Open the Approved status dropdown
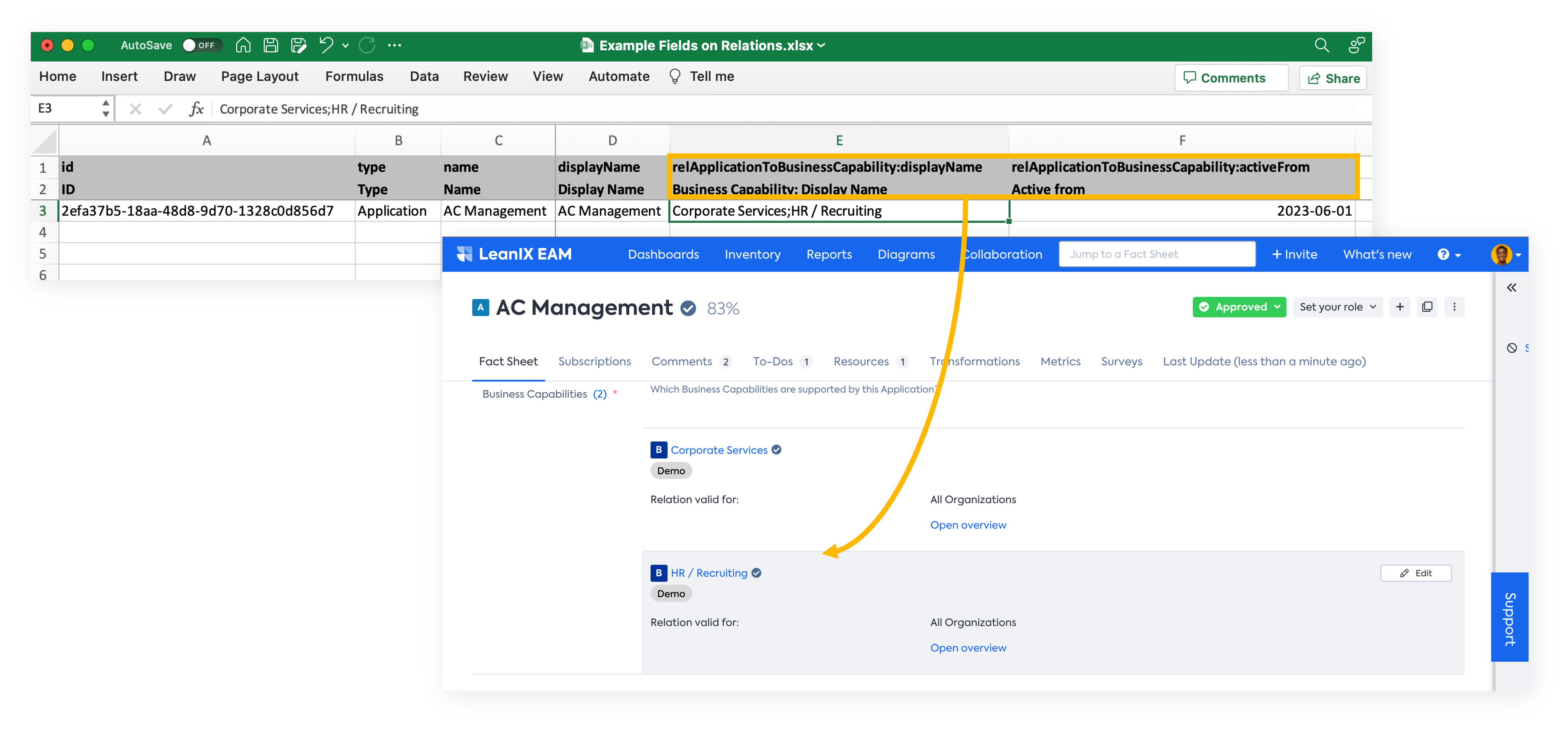The height and width of the screenshot is (730, 1568). (x=1239, y=307)
